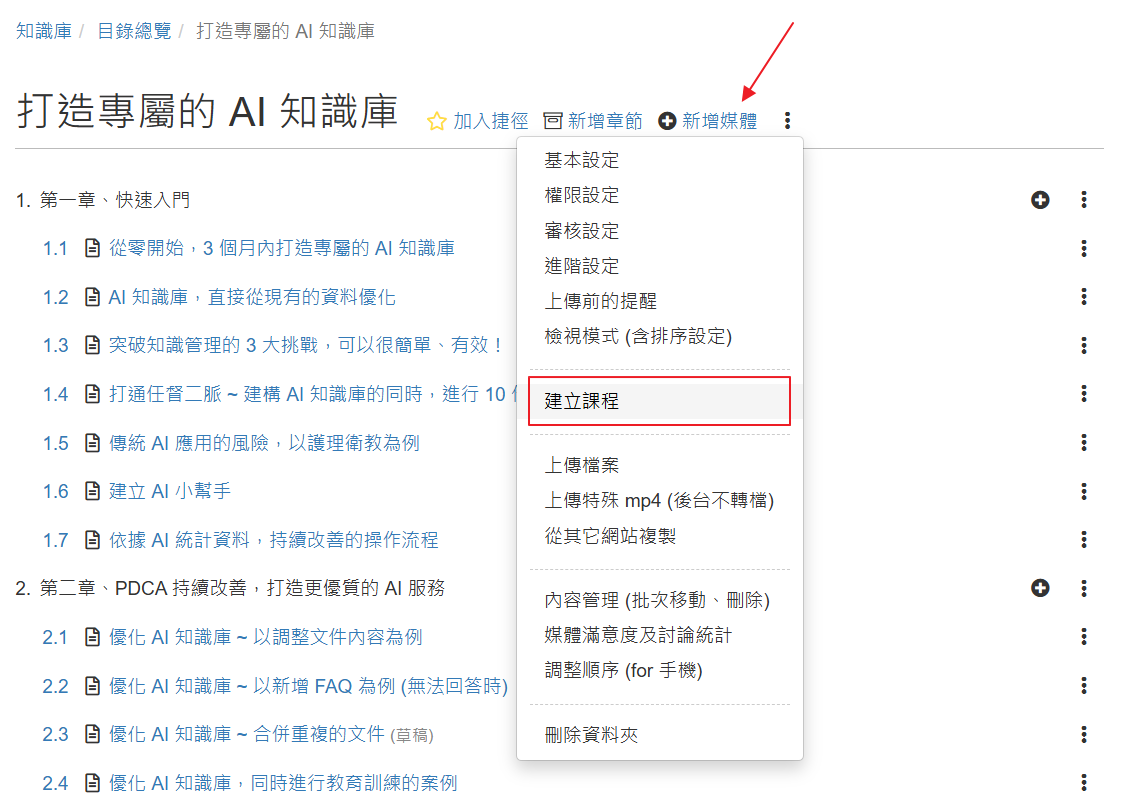
Task: Select 建立課程 from the menu
Action: (582, 401)
